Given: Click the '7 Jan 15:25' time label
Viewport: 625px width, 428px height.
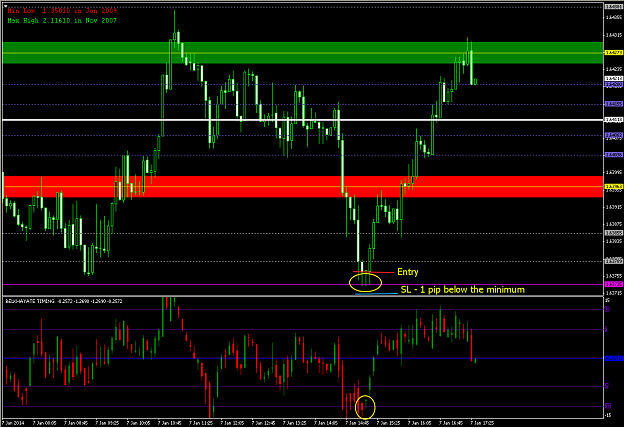Looking at the screenshot, I should (389, 422).
